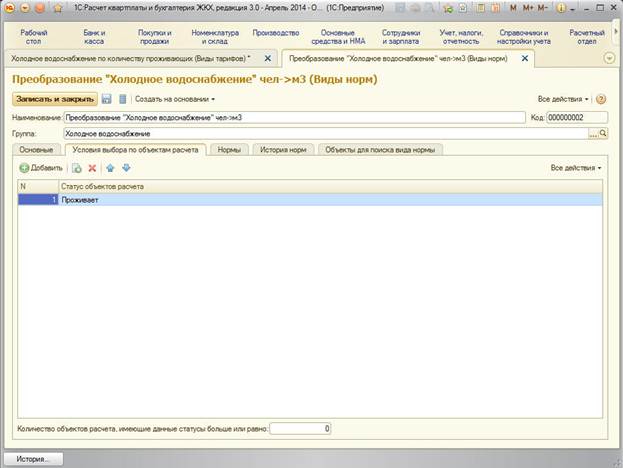Click the red delete row icon
The image size is (623, 468).
(x=92, y=168)
